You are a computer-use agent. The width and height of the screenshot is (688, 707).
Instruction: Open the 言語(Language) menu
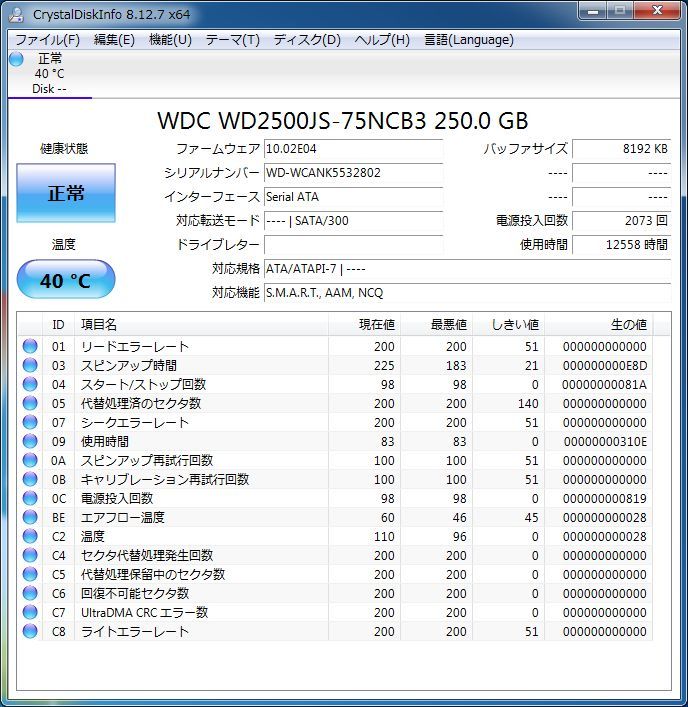click(469, 40)
